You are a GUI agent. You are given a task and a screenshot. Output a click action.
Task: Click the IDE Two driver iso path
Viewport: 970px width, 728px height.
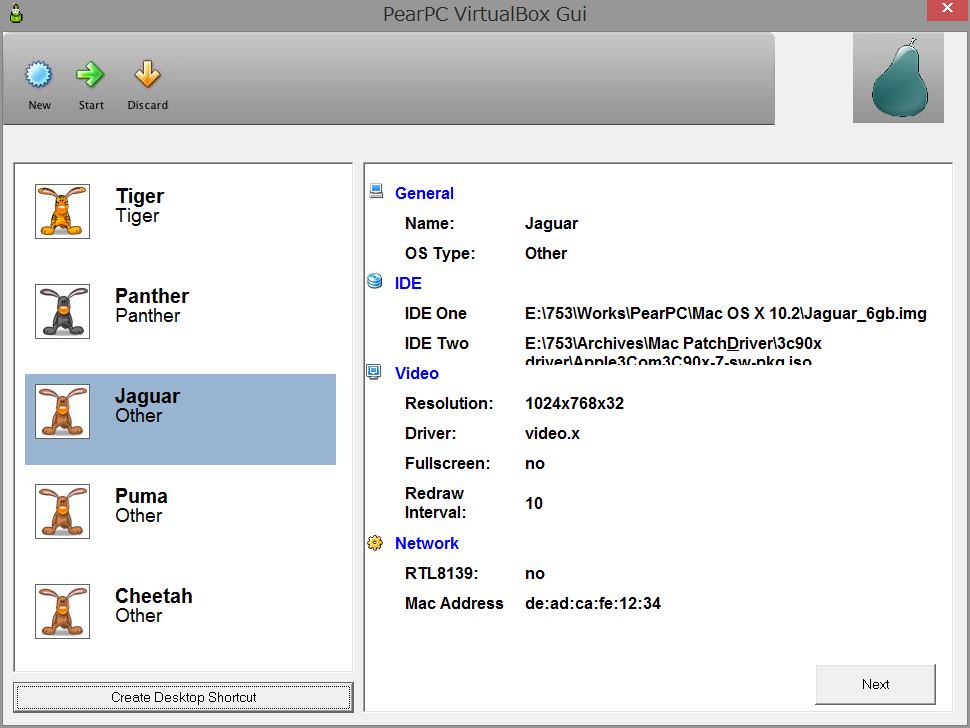click(673, 351)
